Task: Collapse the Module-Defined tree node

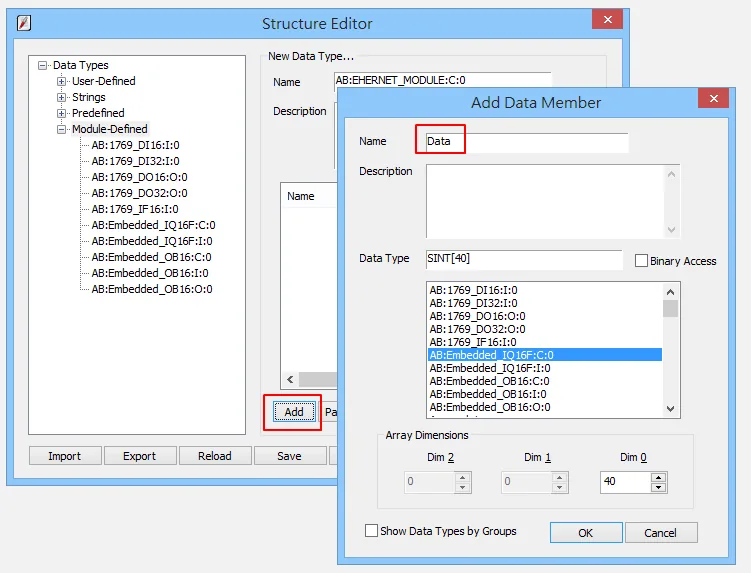Action: (x=61, y=129)
